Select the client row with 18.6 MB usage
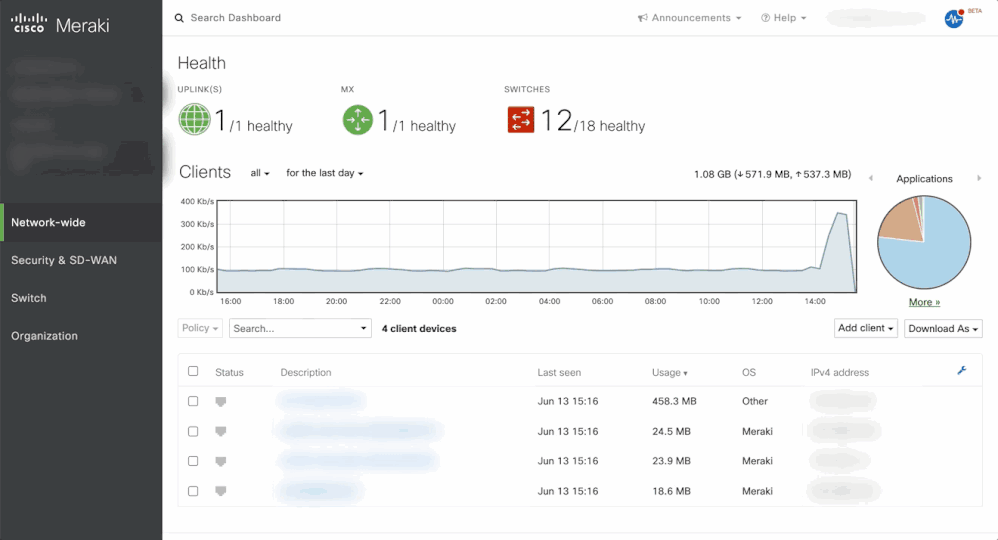Screen dimensions: 998x540 [193, 491]
